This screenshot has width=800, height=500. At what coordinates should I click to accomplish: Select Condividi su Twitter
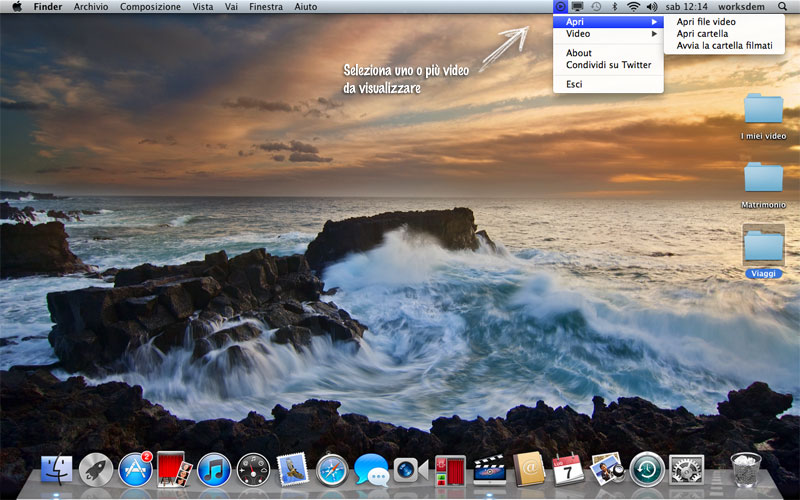608,65
